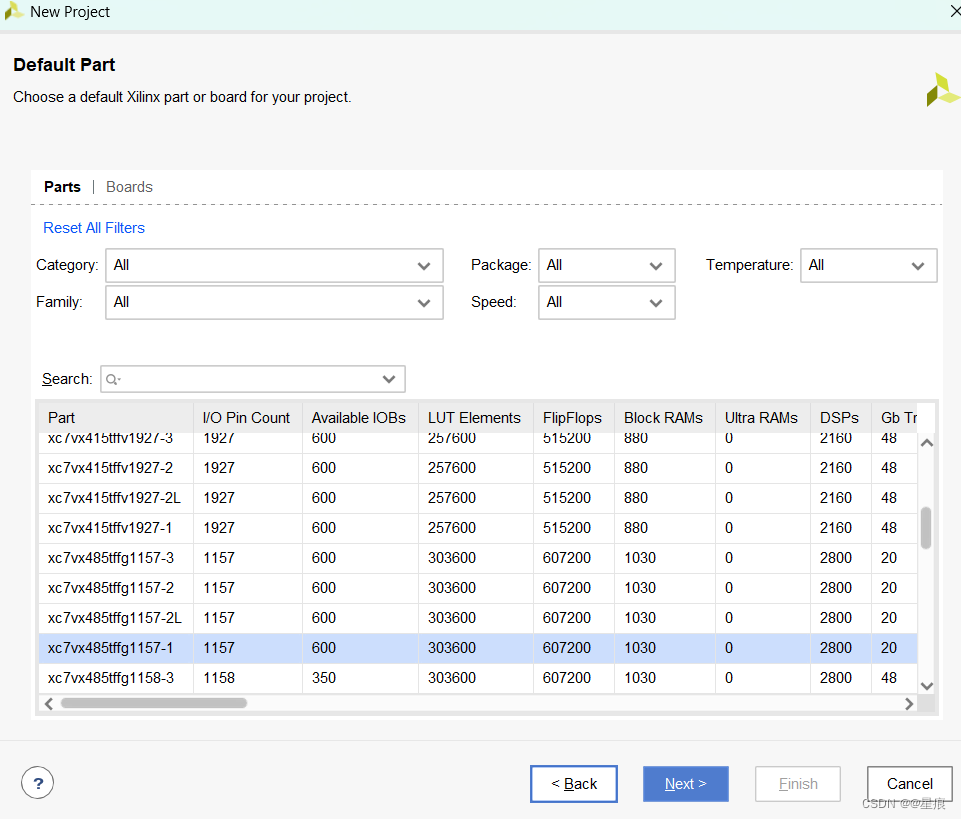Expand the Search history dropdown arrow
Screen dimensions: 961x819
[389, 379]
